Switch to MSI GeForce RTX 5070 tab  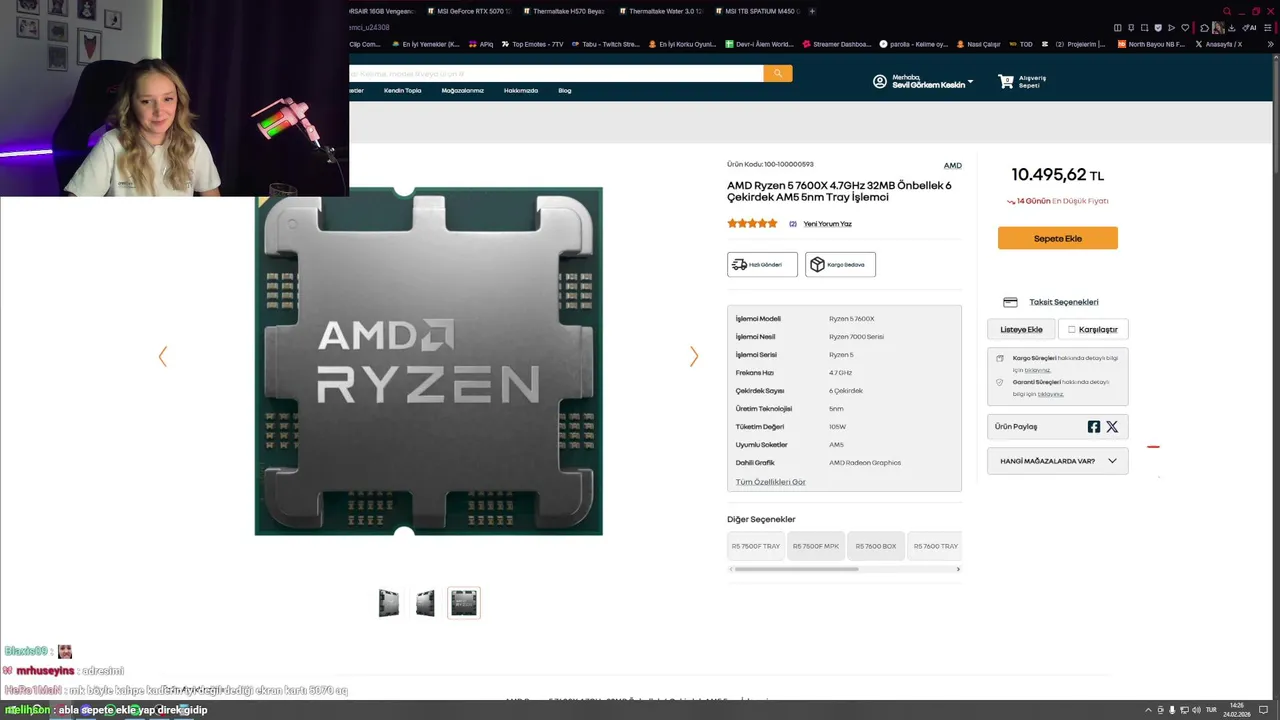[470, 11]
